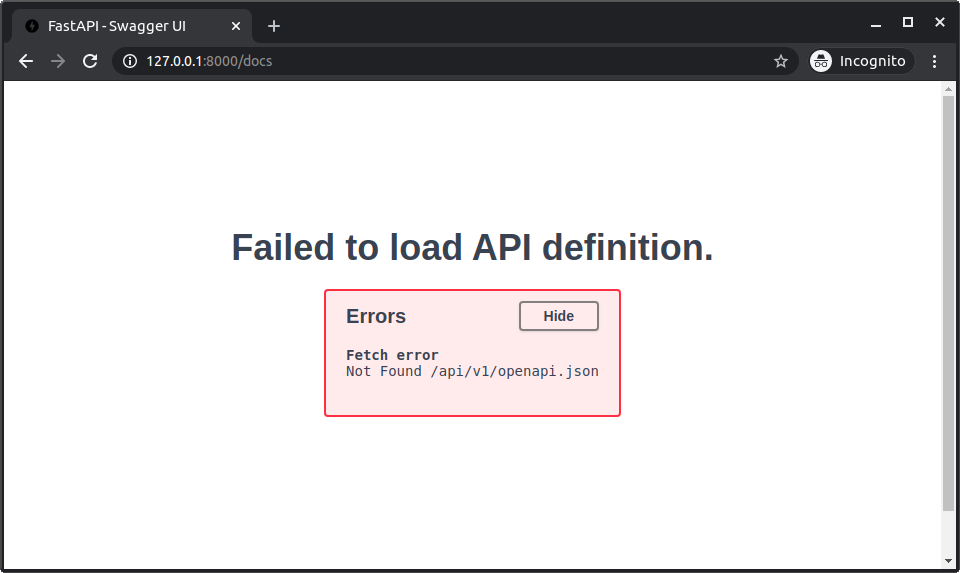
Task: Maximize the browser window
Action: click(908, 22)
